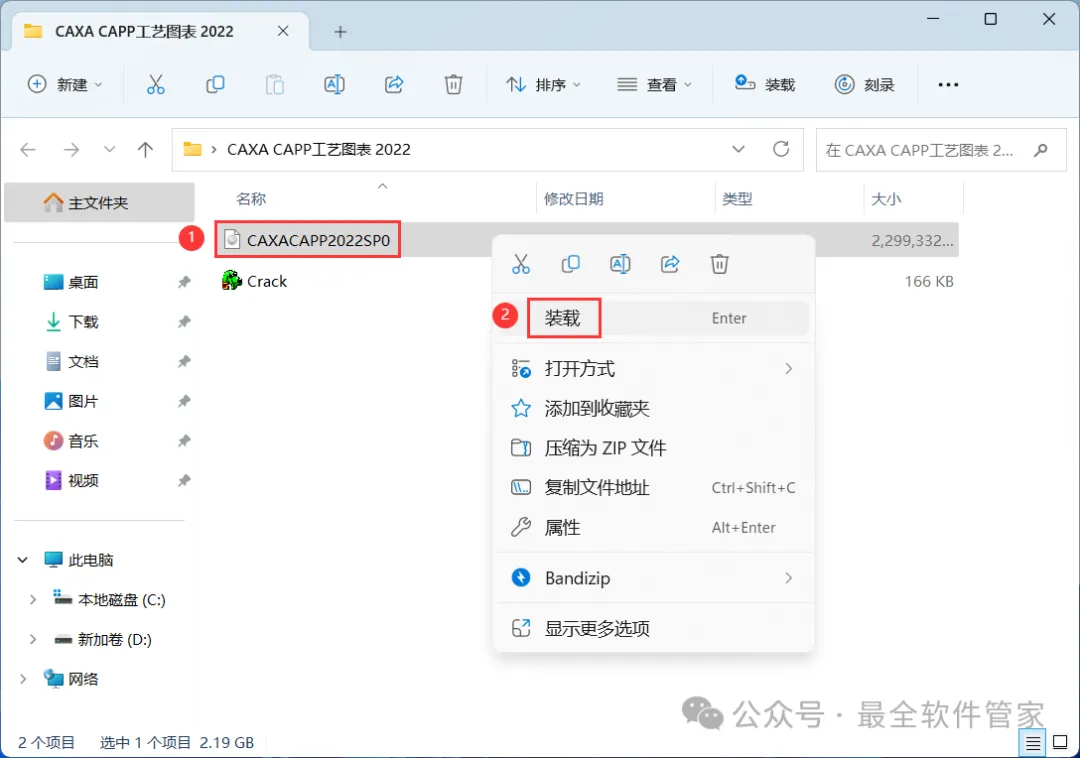The width and height of the screenshot is (1080, 758).
Task: Click the search magnifier icon
Action: point(1041,150)
